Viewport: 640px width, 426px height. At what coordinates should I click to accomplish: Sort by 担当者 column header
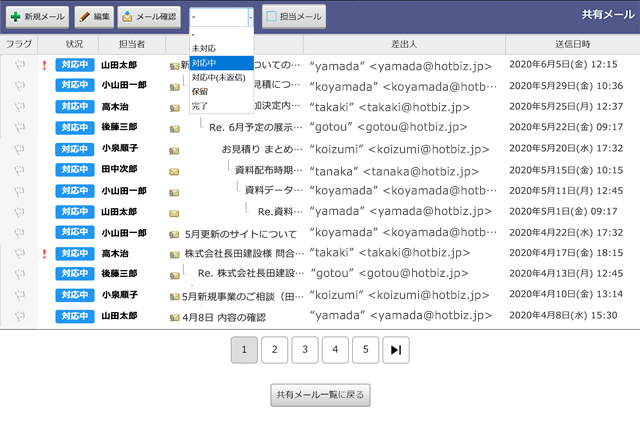132,44
